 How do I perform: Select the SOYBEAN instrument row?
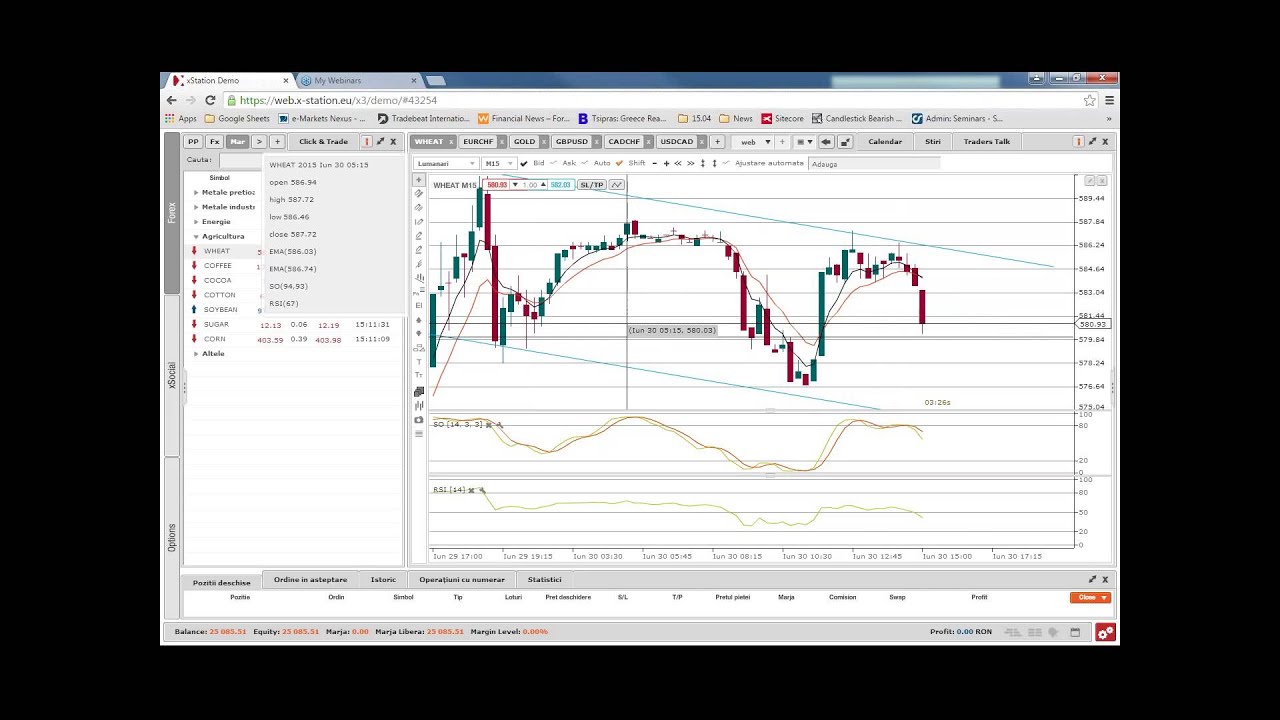coord(221,310)
